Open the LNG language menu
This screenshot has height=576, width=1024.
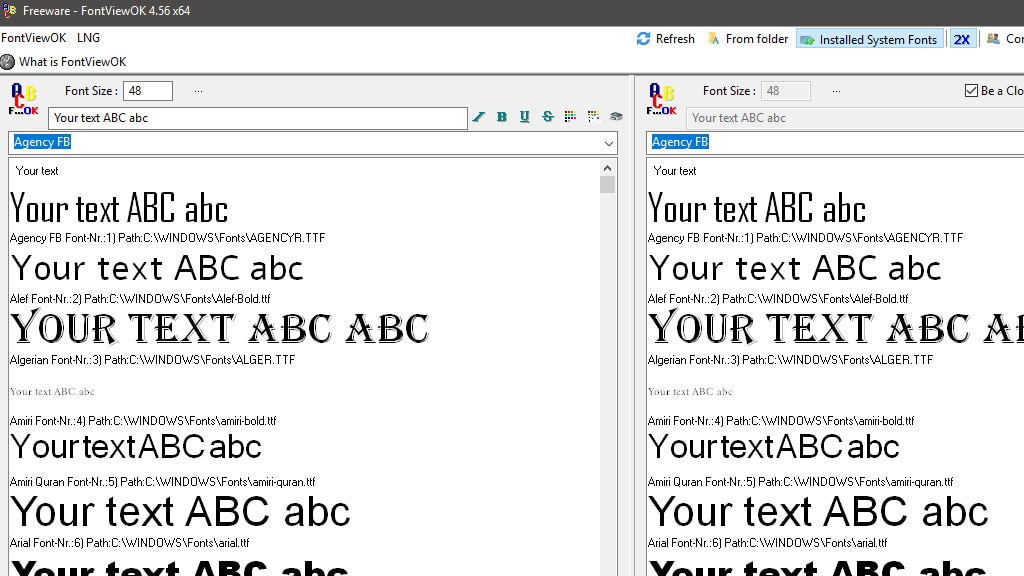[x=88, y=38]
